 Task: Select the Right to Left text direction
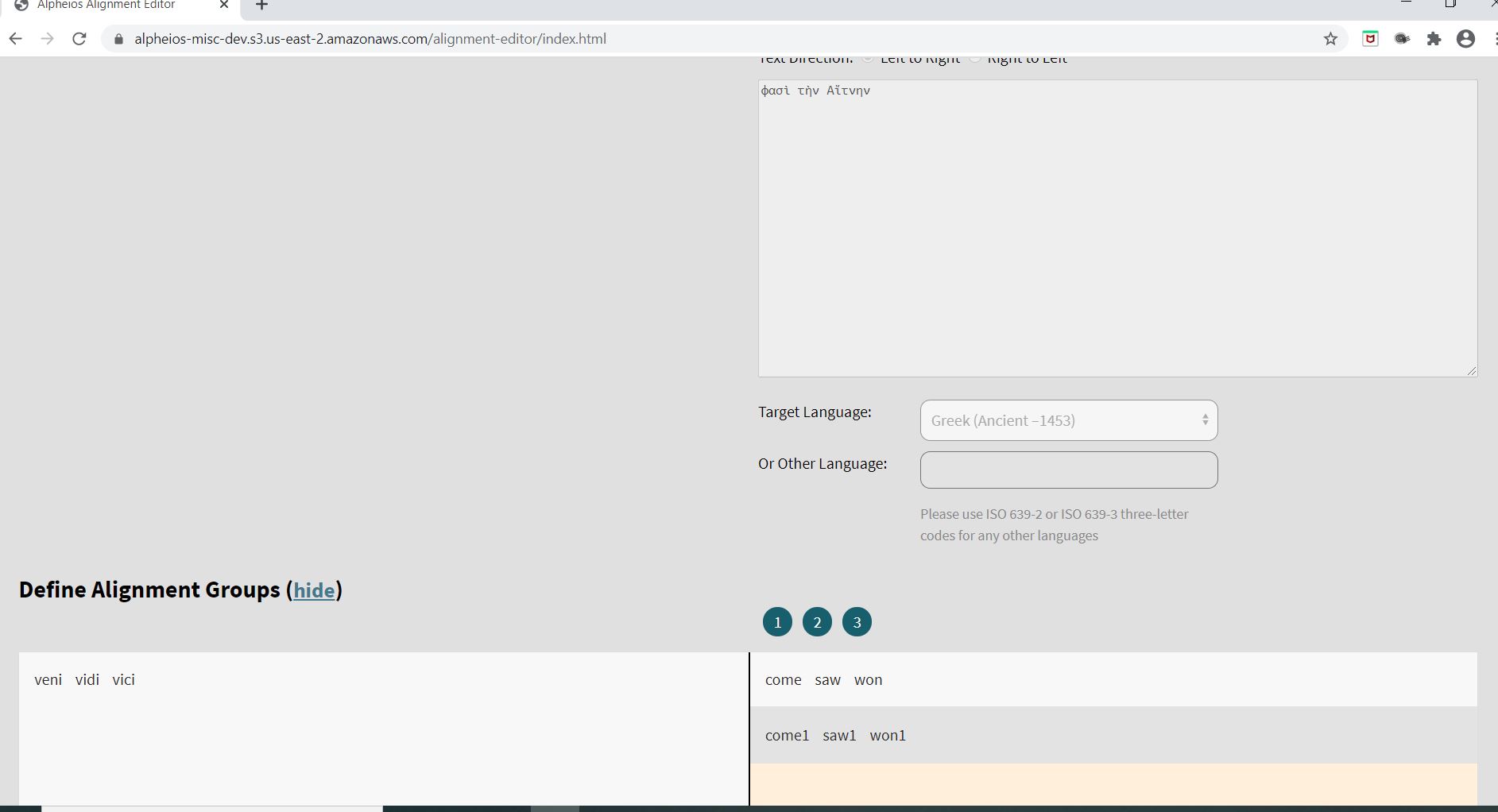point(974,57)
